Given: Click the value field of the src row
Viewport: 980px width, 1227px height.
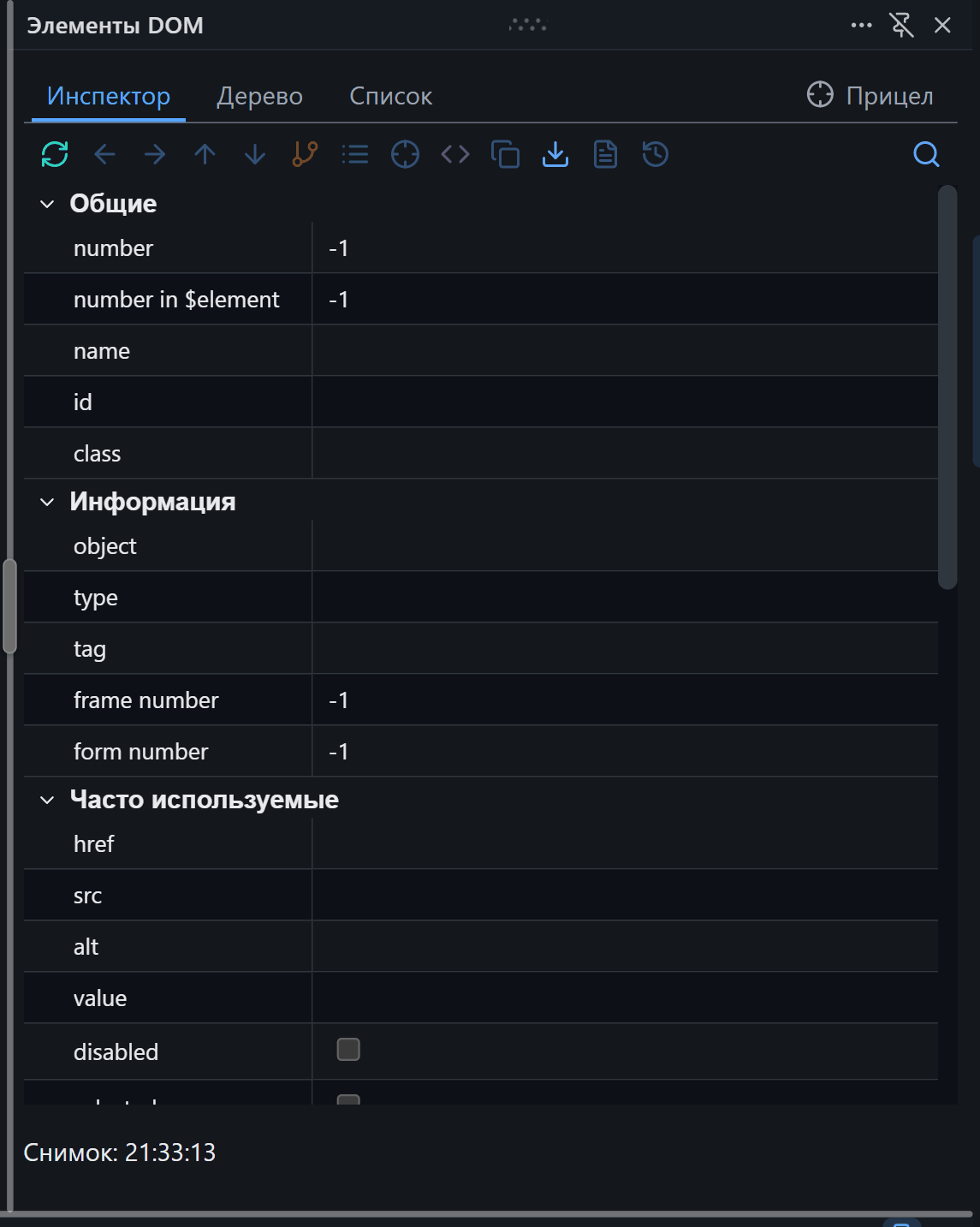Looking at the screenshot, I should [x=625, y=895].
